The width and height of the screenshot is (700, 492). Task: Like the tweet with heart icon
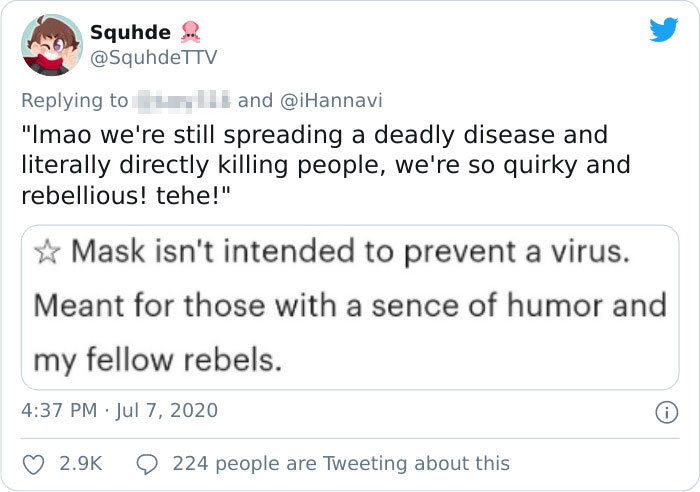[33, 464]
